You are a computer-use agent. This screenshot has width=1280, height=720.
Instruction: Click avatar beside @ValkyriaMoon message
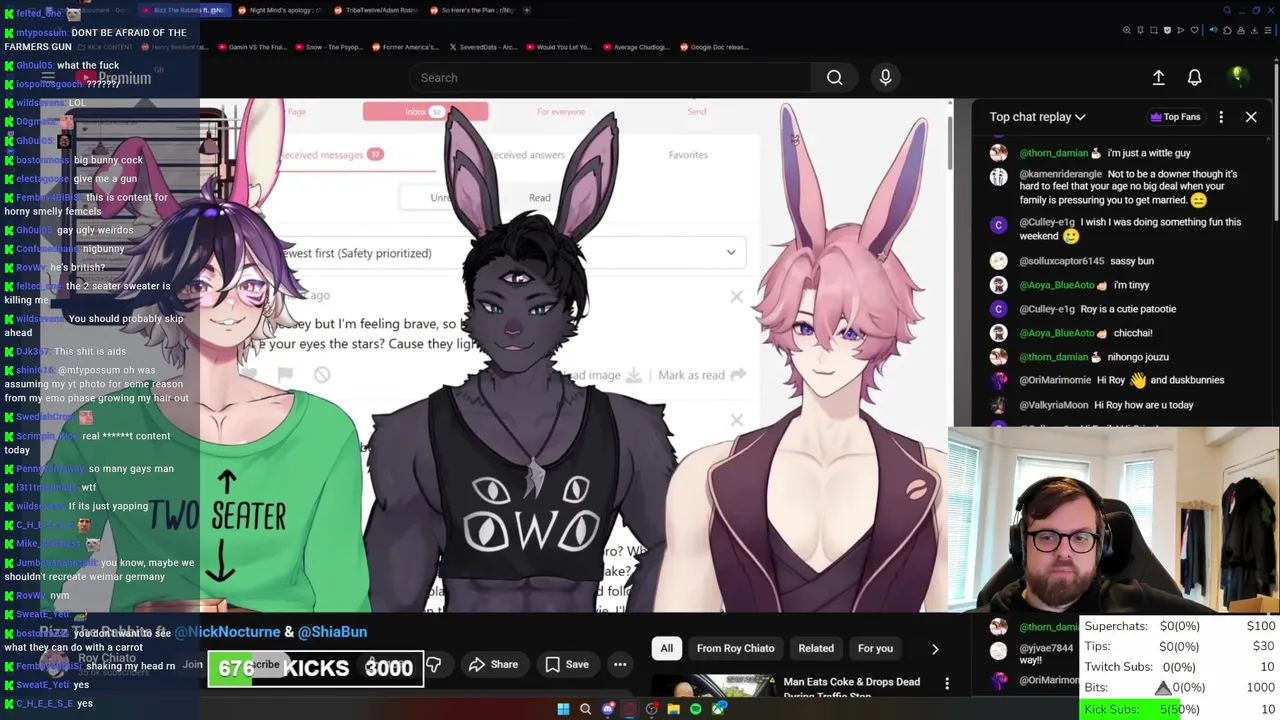coord(998,405)
